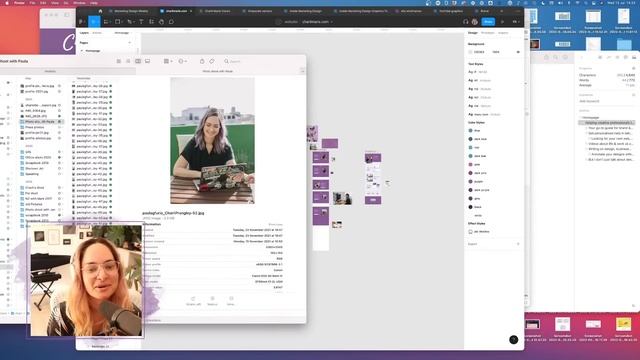Click the headphones audio icon in Figma
The width and height of the screenshot is (640, 360).
(466, 22)
